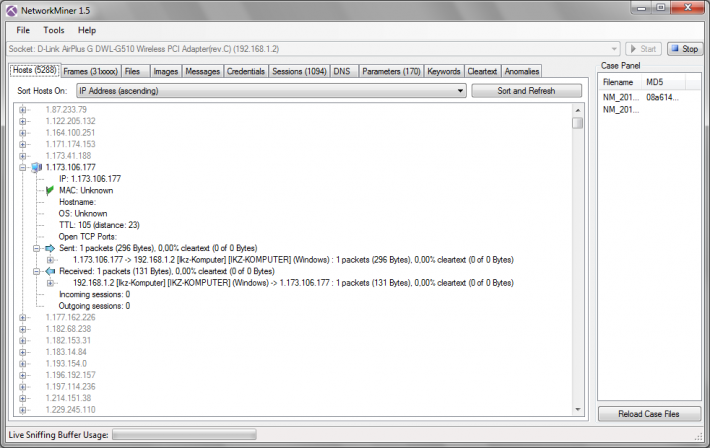The image size is (710, 448).
Task: Select the 'Incoming sessions: 0' row
Action: [x=95, y=294]
